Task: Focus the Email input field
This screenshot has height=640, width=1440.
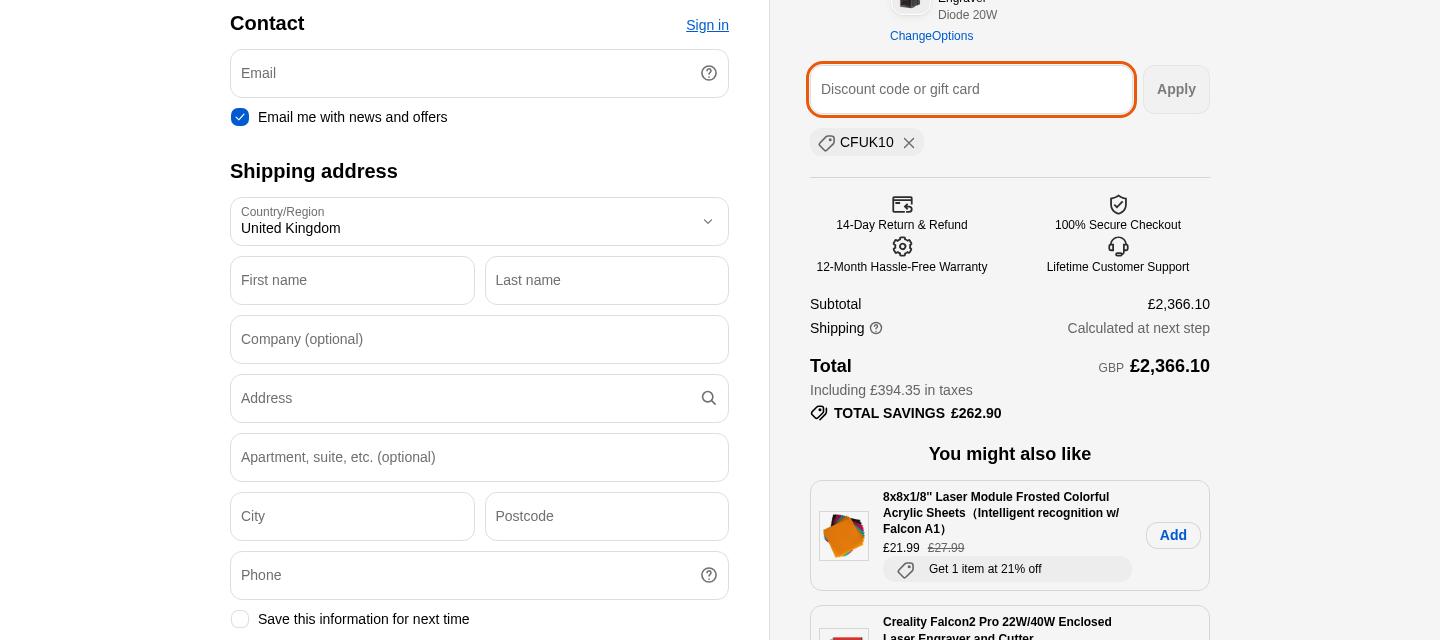Action: pos(479,73)
